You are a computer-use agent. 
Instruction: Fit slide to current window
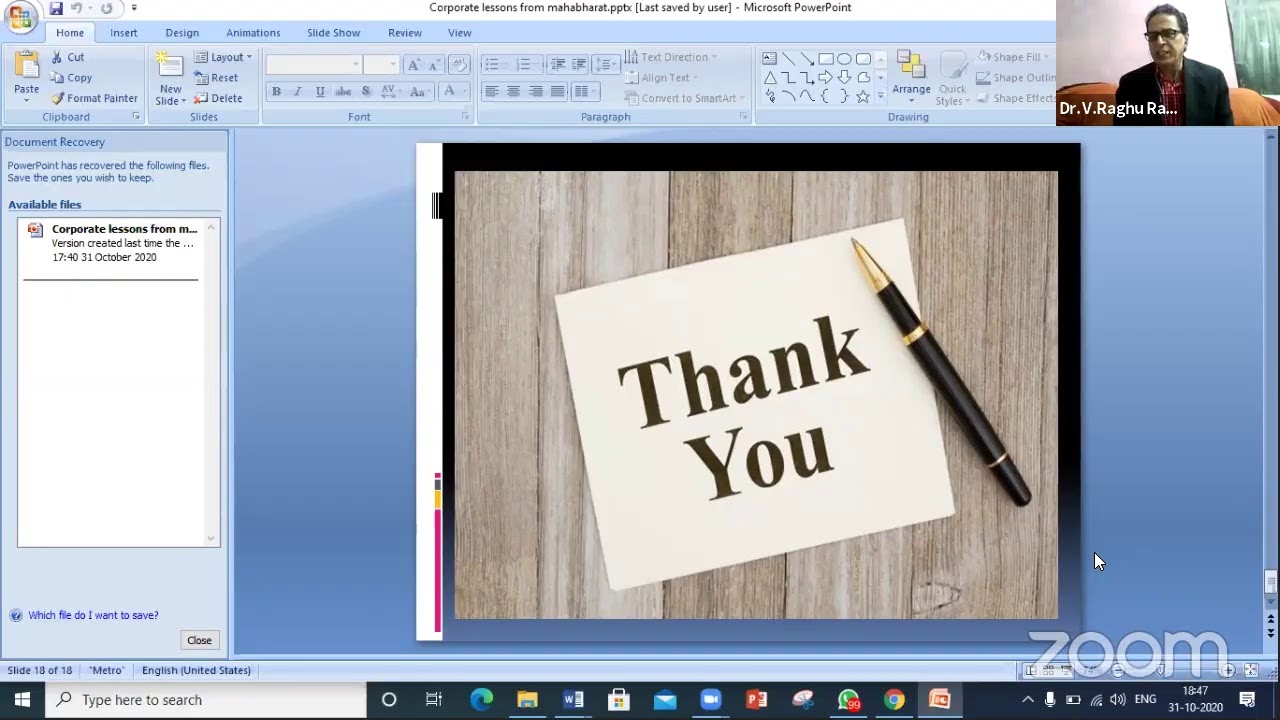1251,671
